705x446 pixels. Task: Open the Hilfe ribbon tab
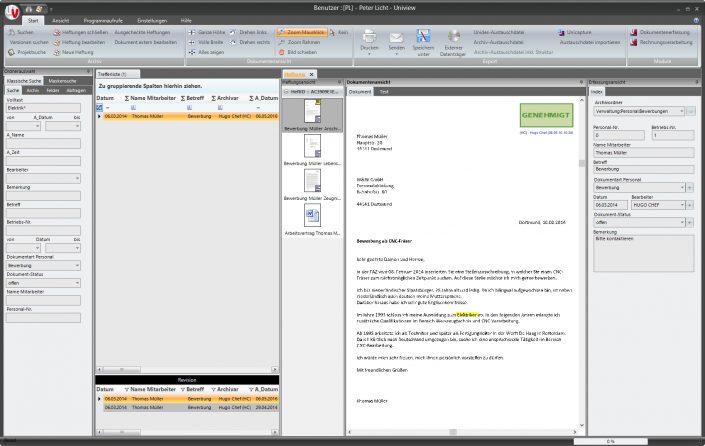tap(186, 21)
